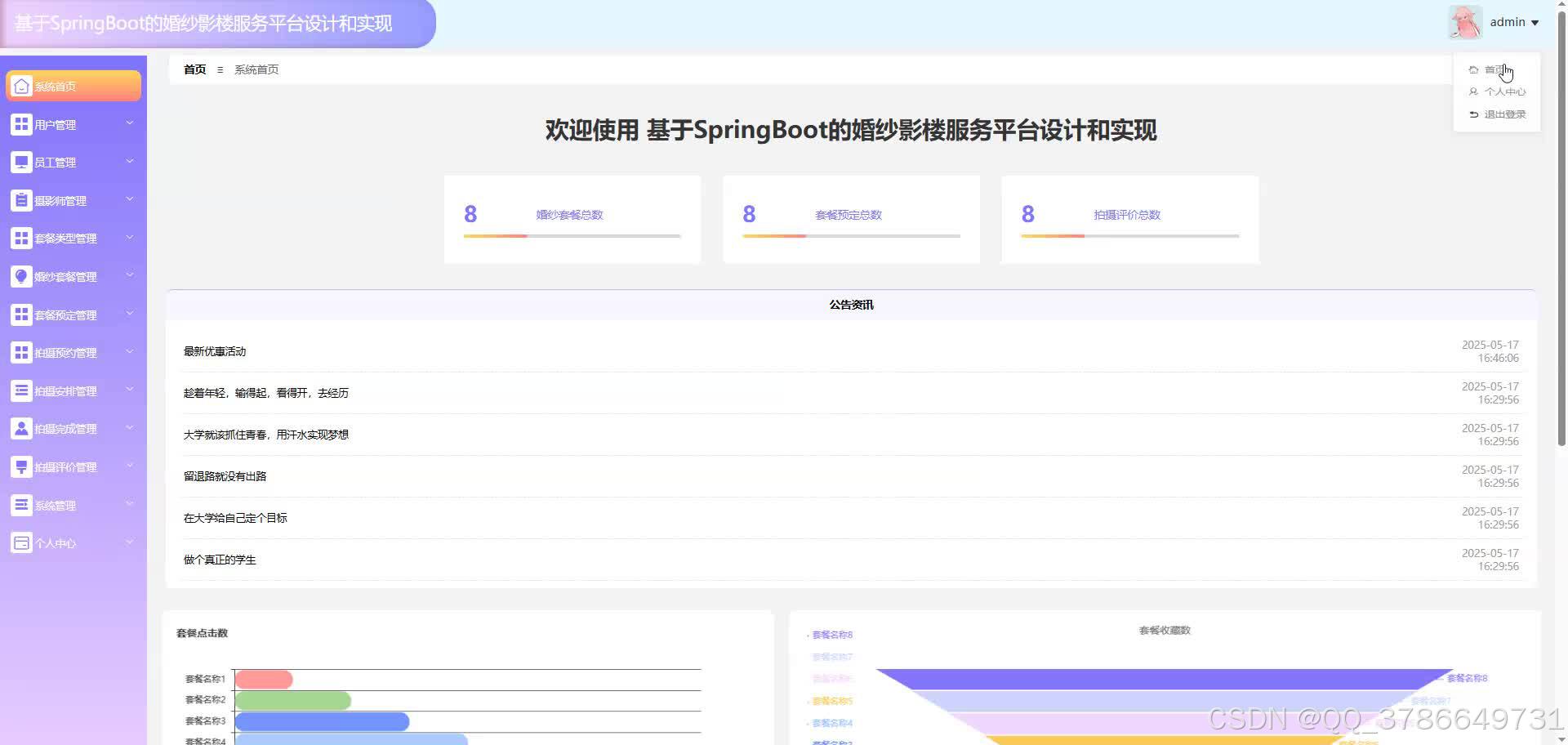
Task: Click the 套餐预定管理 grid icon
Action: point(21,315)
